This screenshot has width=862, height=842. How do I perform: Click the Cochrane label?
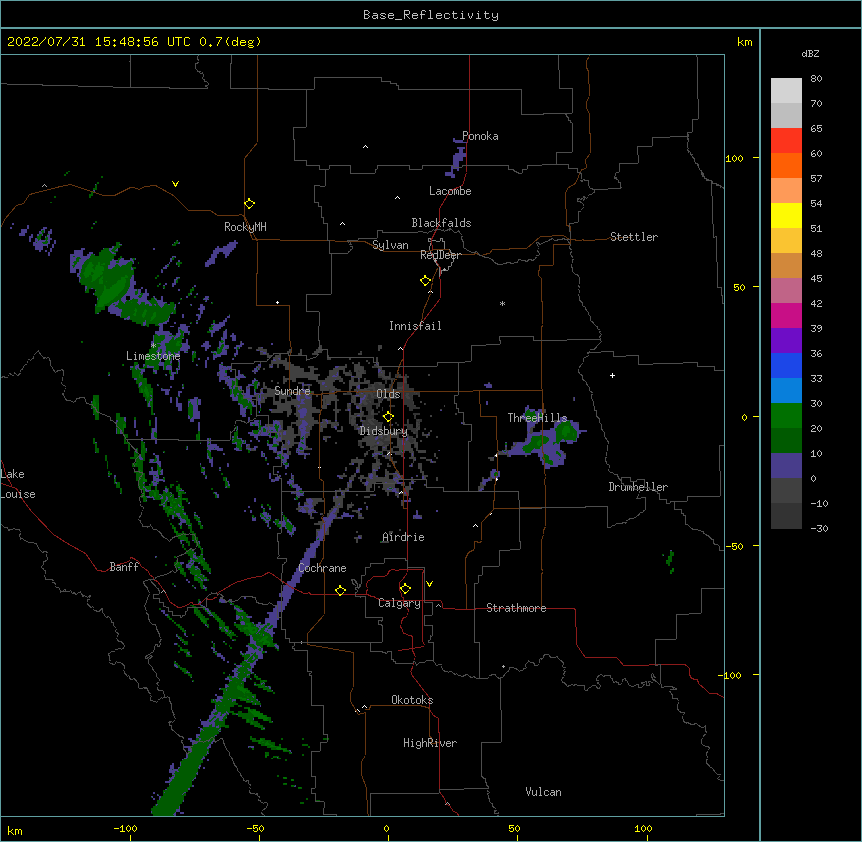pos(322,568)
